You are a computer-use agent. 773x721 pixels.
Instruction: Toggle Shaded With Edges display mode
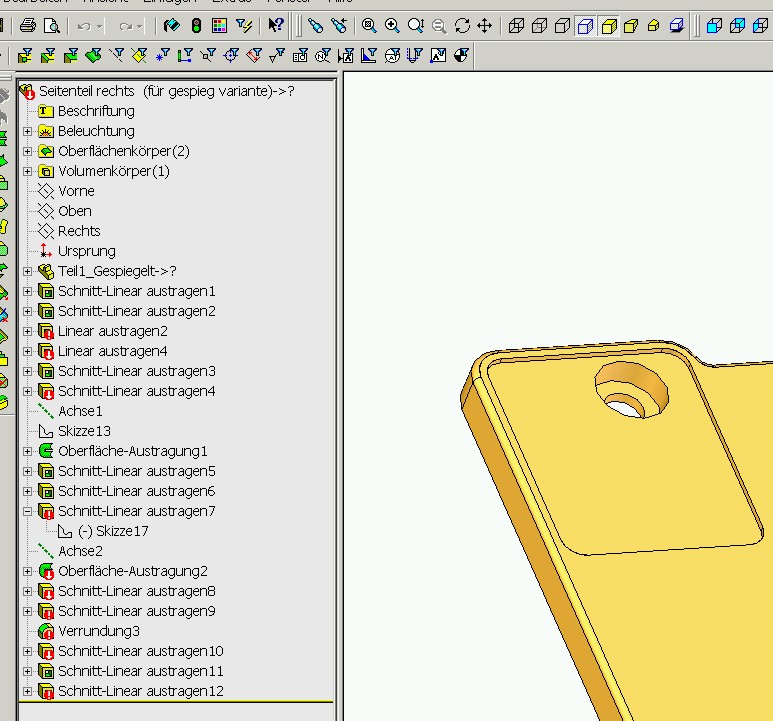click(609, 26)
